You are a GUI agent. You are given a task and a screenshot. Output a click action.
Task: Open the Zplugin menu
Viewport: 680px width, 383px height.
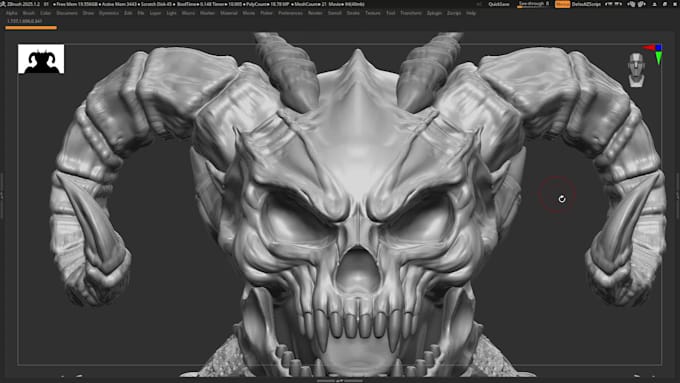(x=434, y=13)
